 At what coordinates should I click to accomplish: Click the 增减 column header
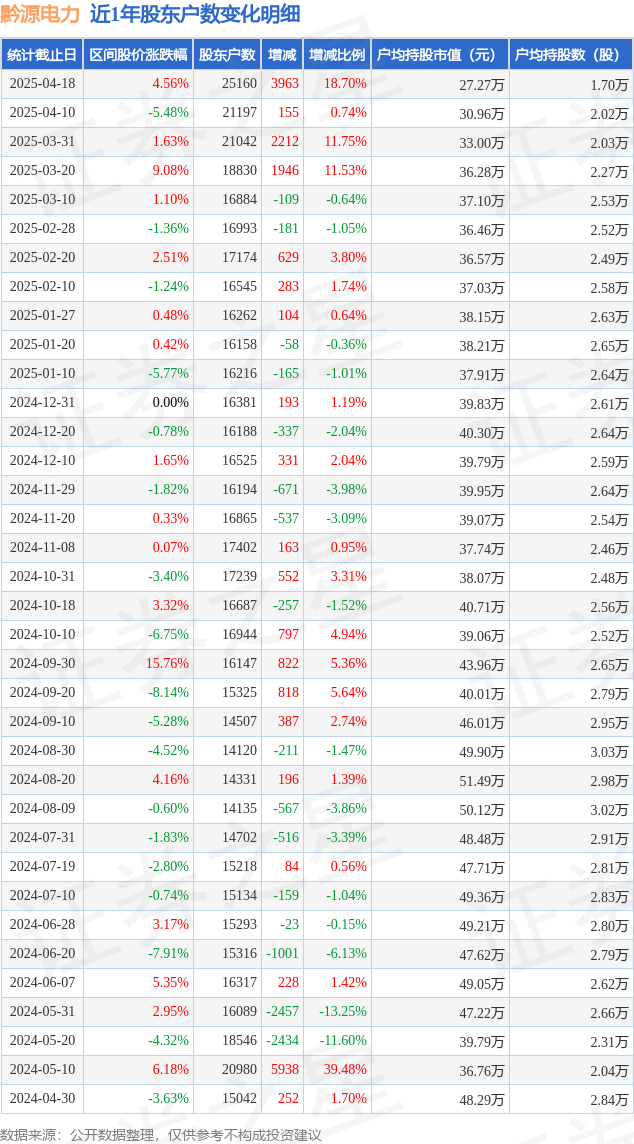pos(282,54)
